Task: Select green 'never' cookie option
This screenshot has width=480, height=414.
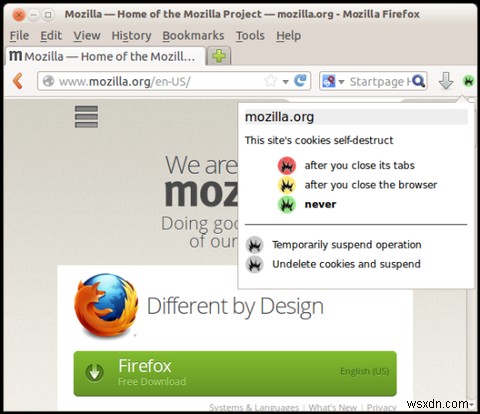Action: pyautogui.click(x=307, y=204)
